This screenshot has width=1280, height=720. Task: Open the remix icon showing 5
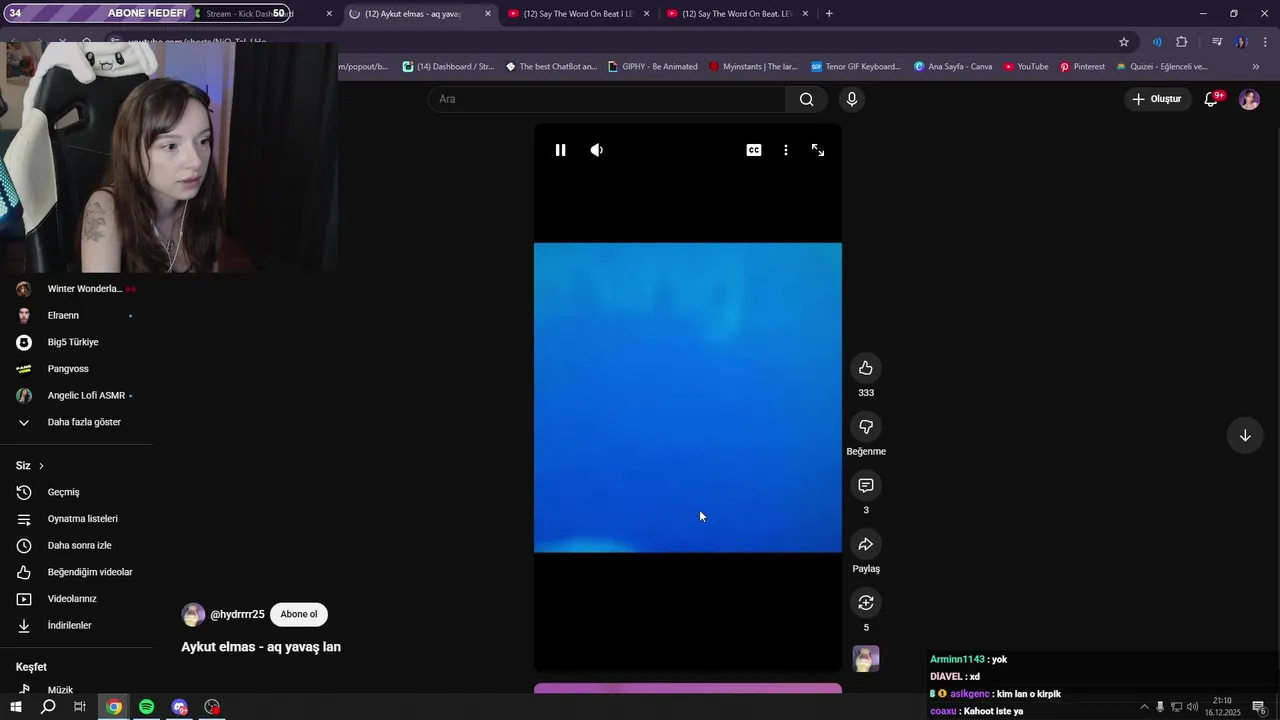866,603
